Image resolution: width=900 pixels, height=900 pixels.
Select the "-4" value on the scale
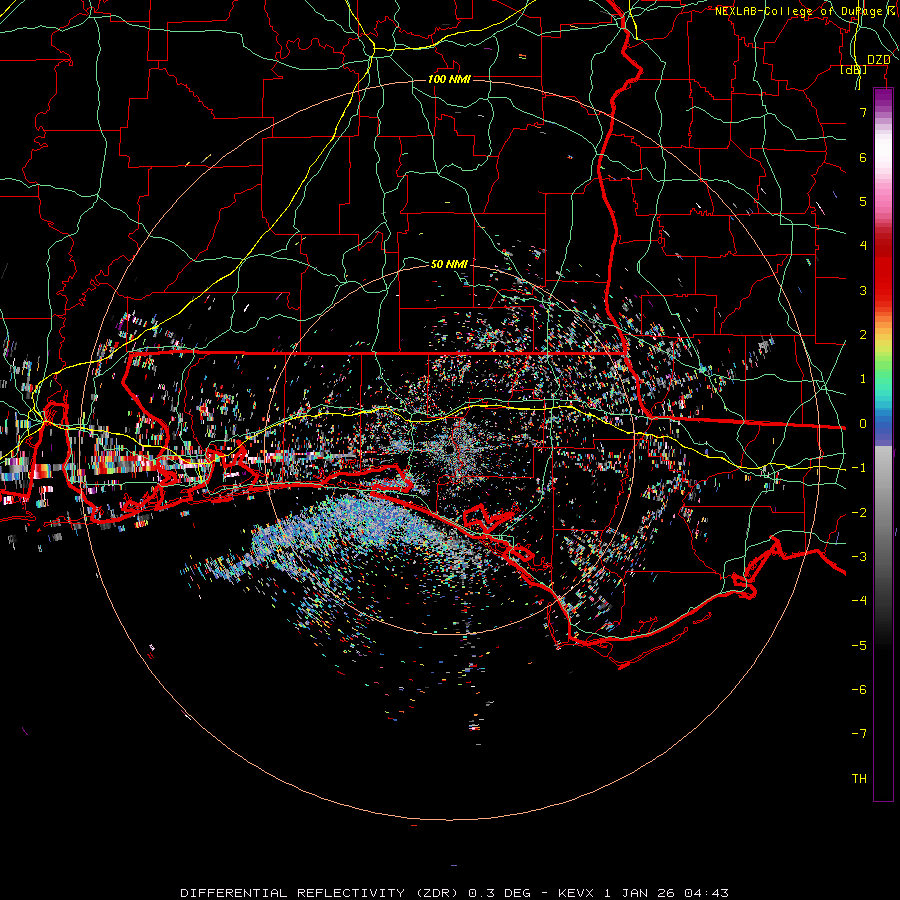[859, 601]
